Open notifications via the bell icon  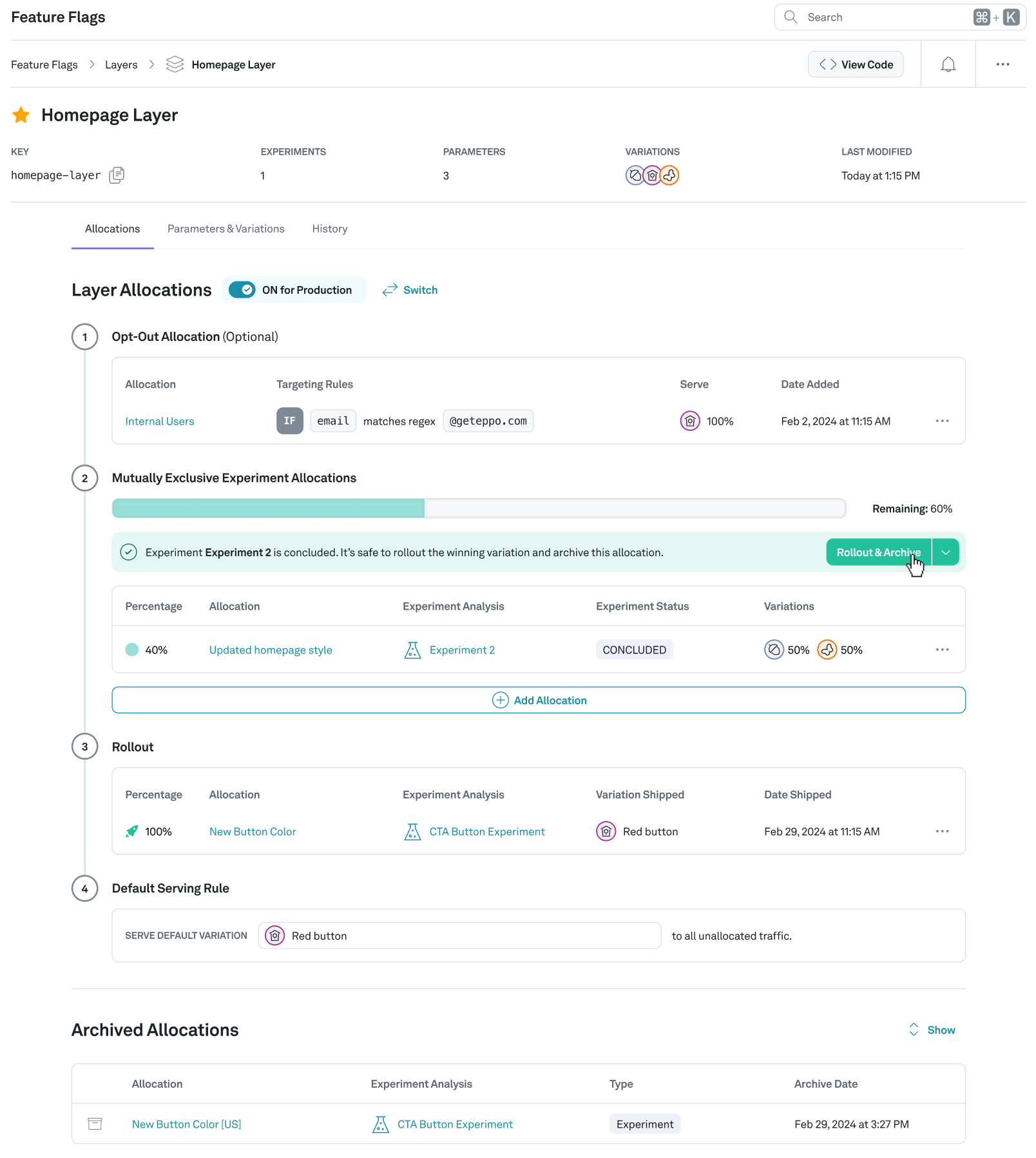click(x=947, y=64)
